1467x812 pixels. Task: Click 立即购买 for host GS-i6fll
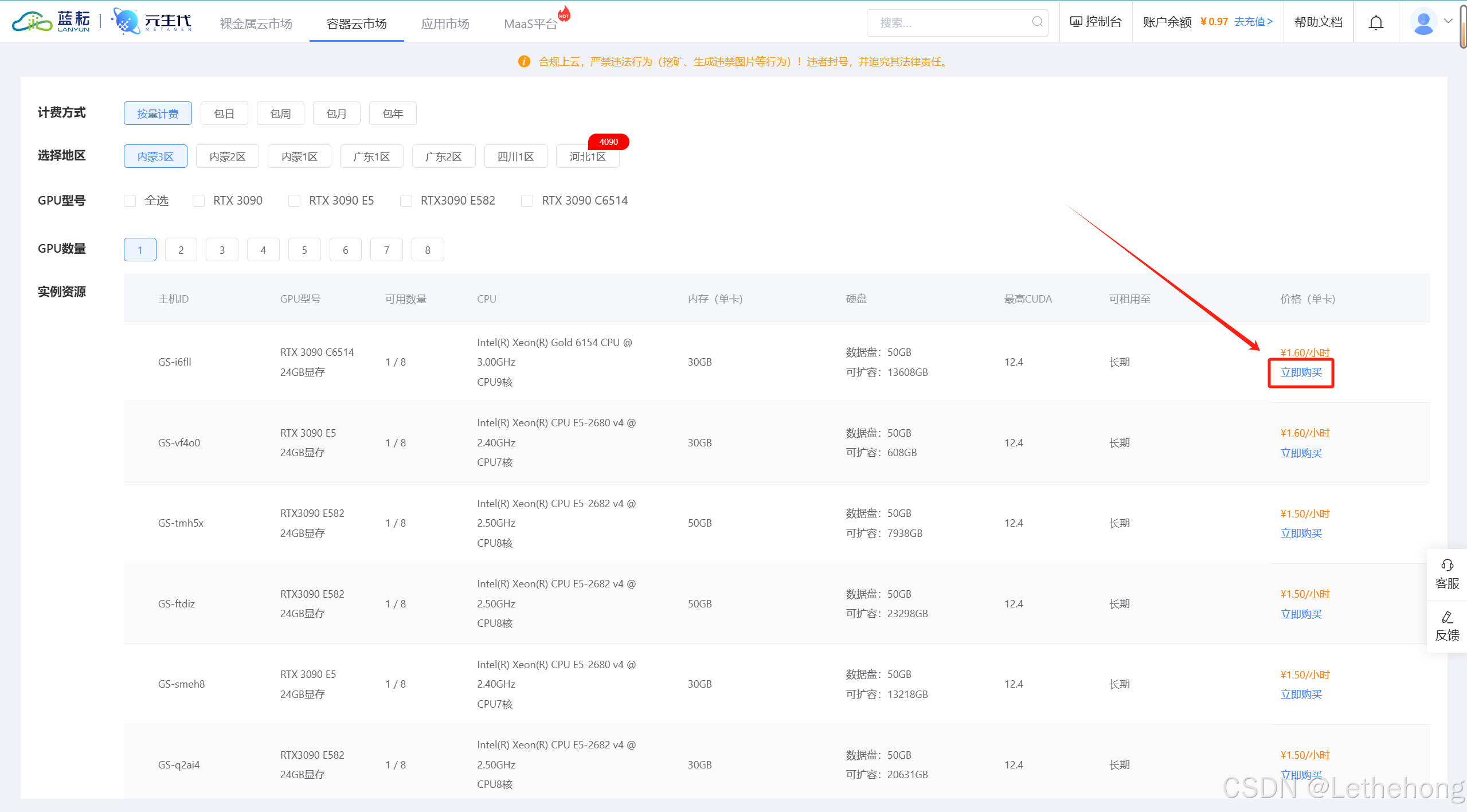1301,372
